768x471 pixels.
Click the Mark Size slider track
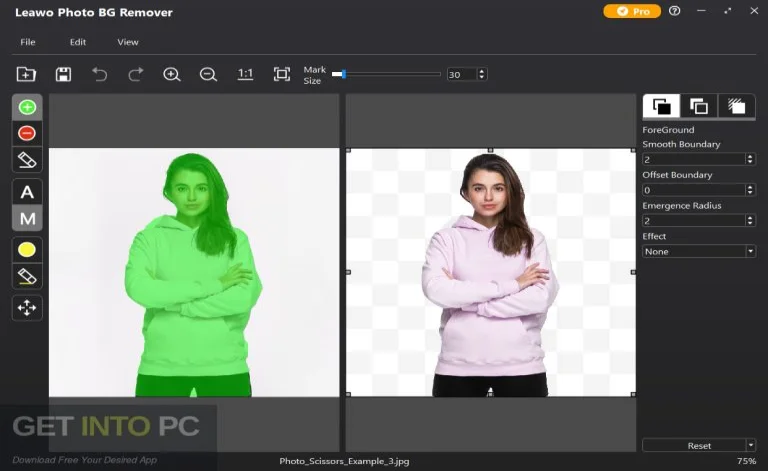pos(390,74)
